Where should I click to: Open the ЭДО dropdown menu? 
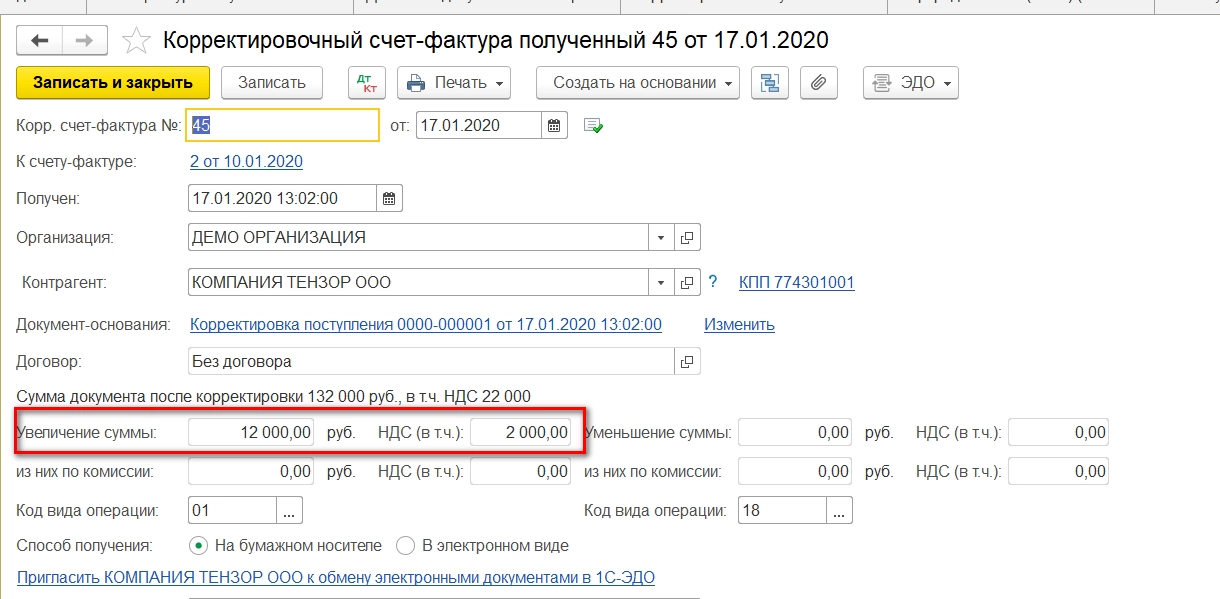(911, 83)
